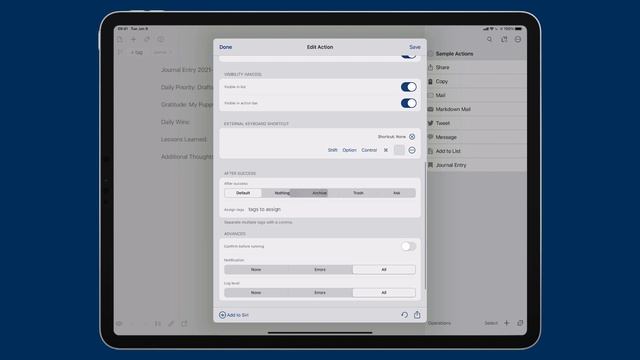Tap the Assign tags input field

coord(331,209)
